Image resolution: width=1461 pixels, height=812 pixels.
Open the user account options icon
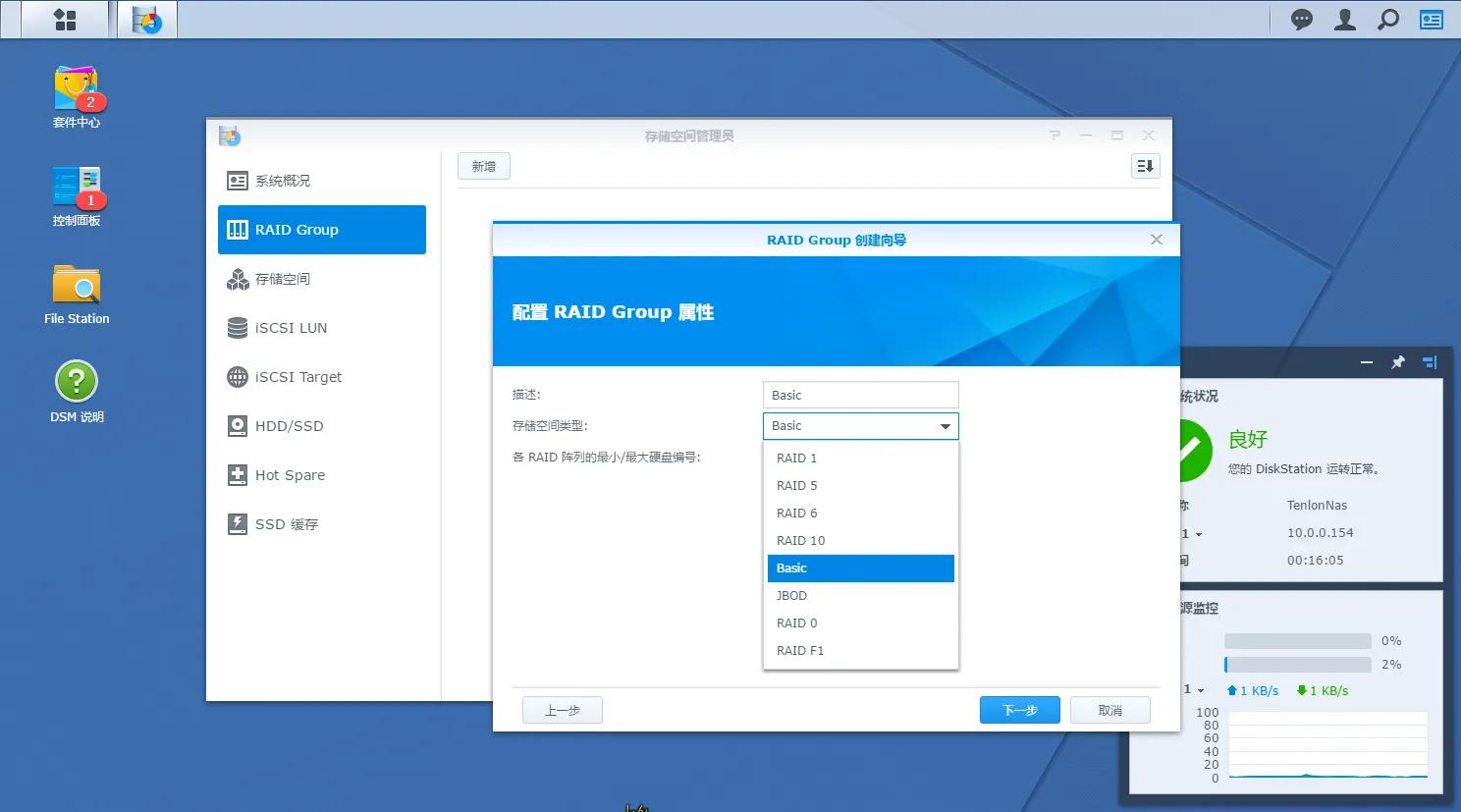click(x=1345, y=20)
